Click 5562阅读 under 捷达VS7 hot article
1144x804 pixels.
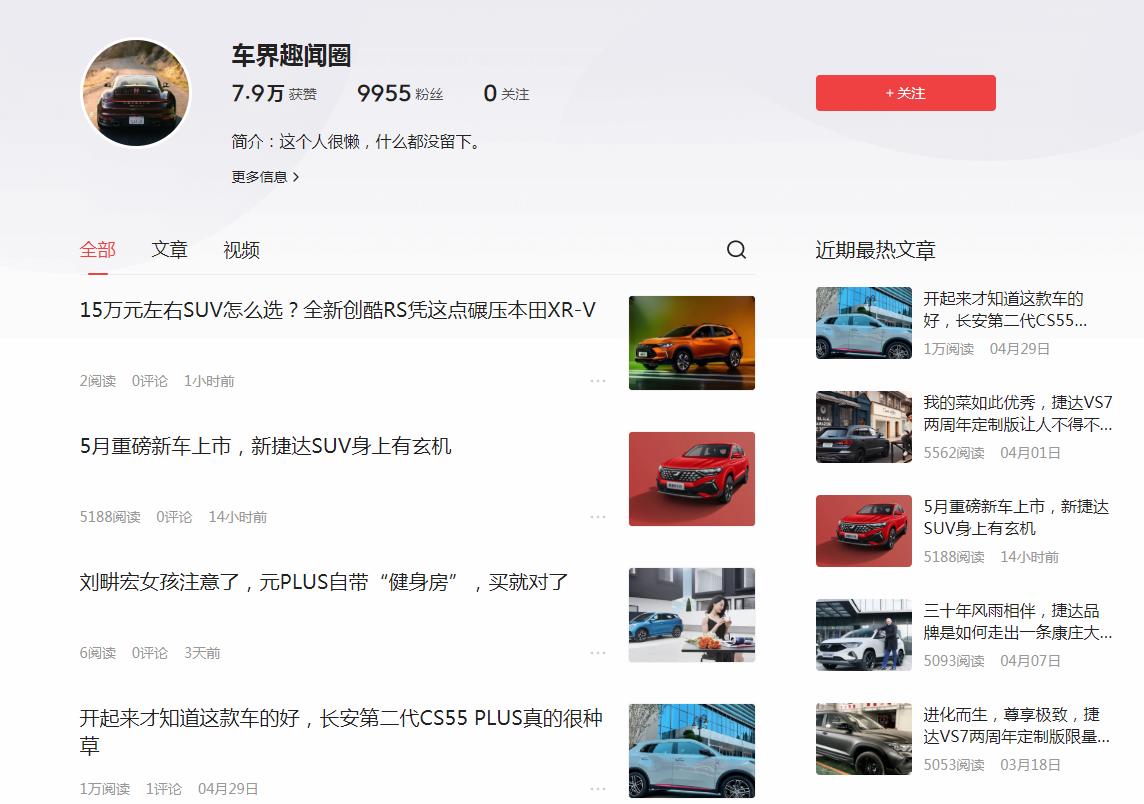(x=954, y=453)
